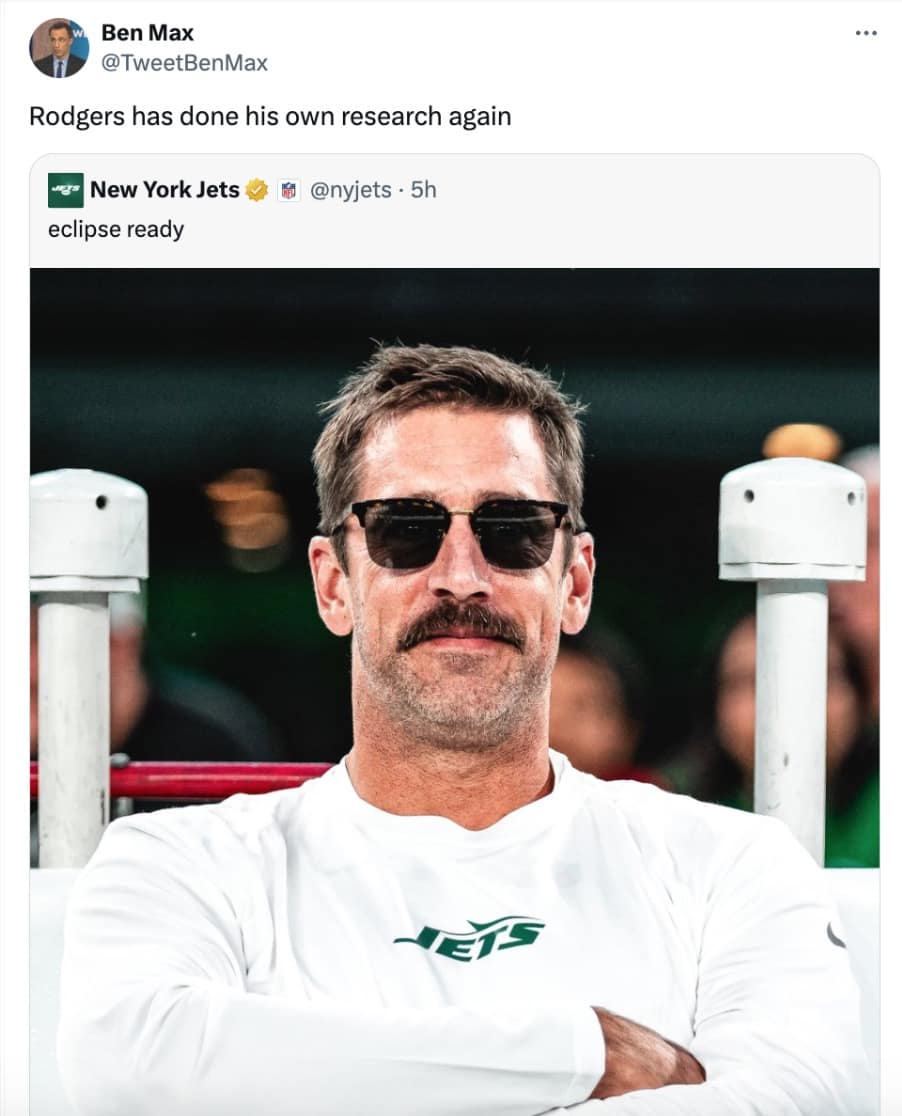This screenshot has height=1116, width=902.
Task: Click the caption eclipse ready
Action: click(x=115, y=229)
